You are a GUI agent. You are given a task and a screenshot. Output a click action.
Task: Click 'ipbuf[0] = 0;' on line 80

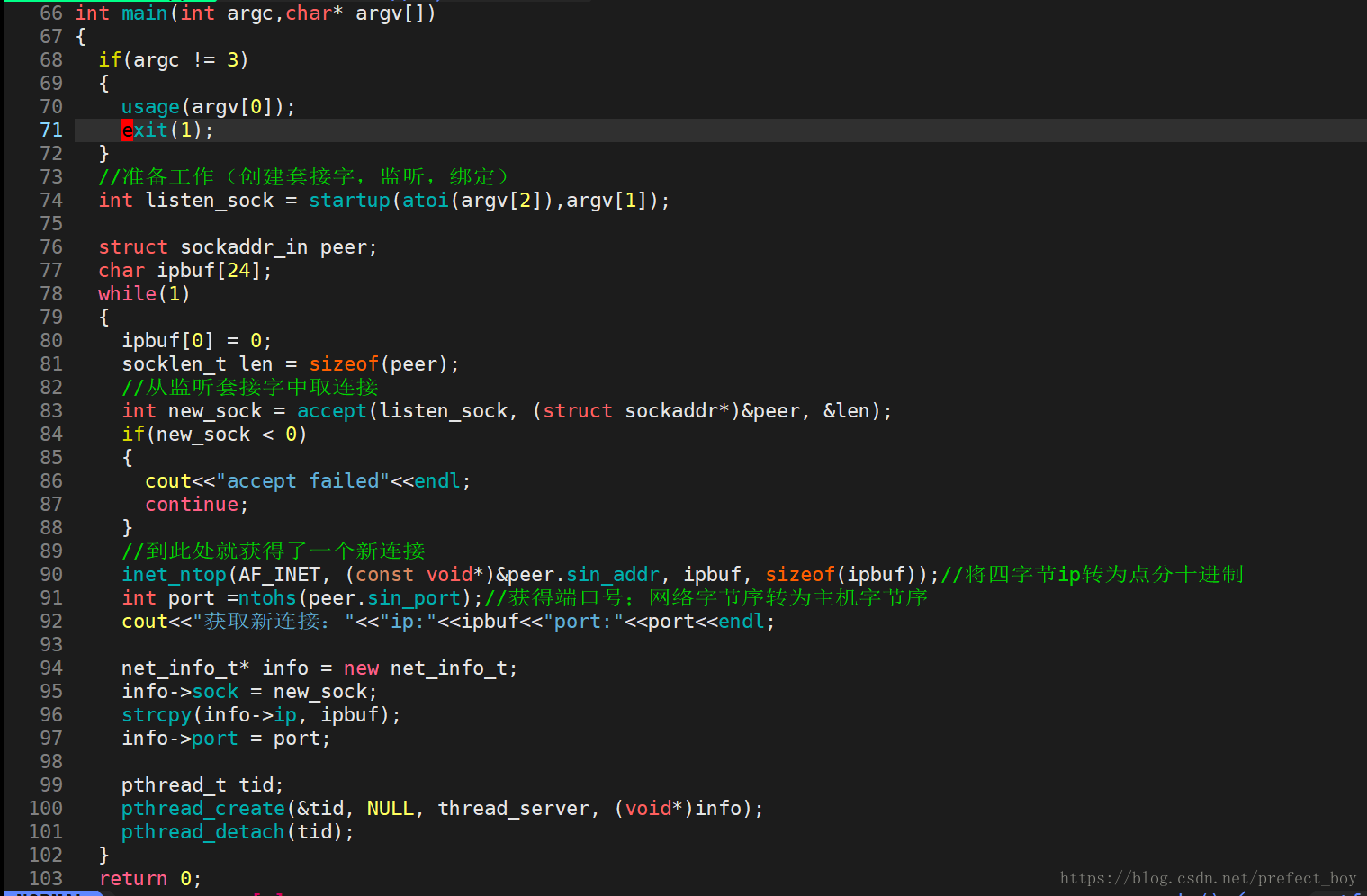(x=197, y=341)
